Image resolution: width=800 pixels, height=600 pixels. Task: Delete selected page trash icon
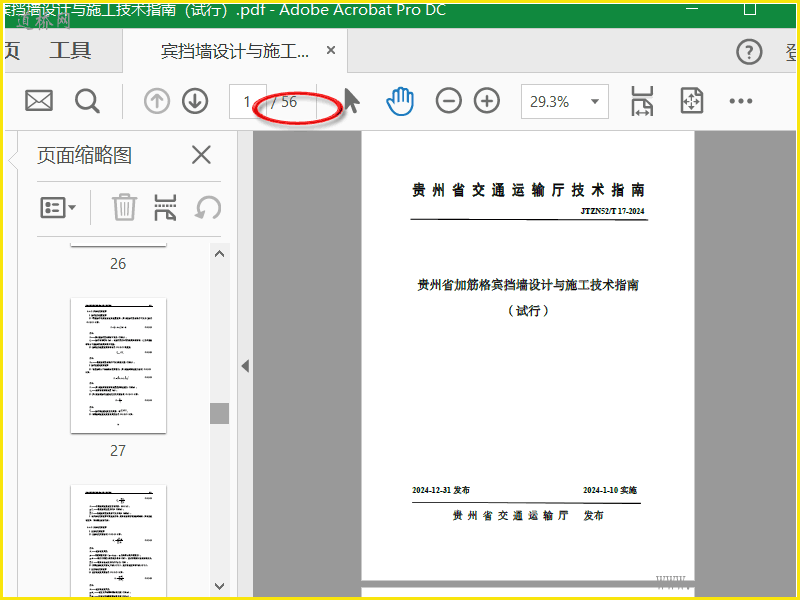pos(124,207)
